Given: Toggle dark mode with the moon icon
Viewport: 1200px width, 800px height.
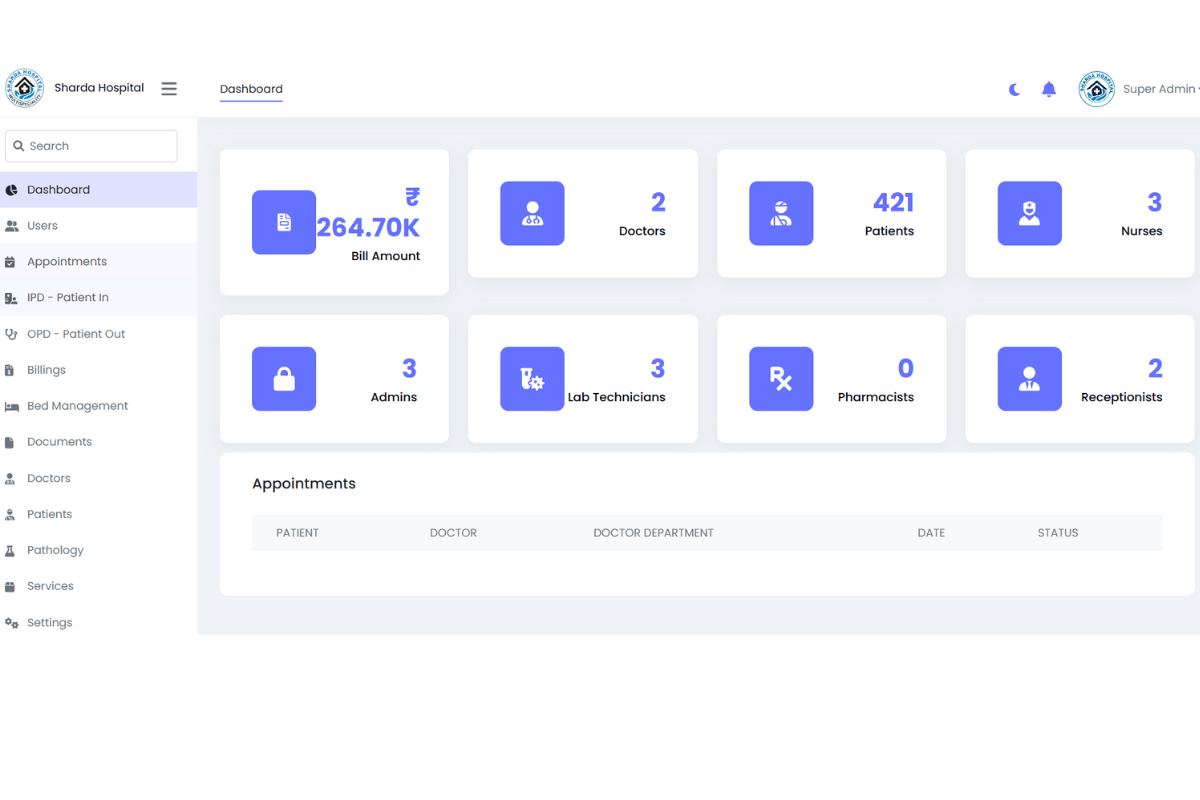Looking at the screenshot, I should pos(1014,90).
